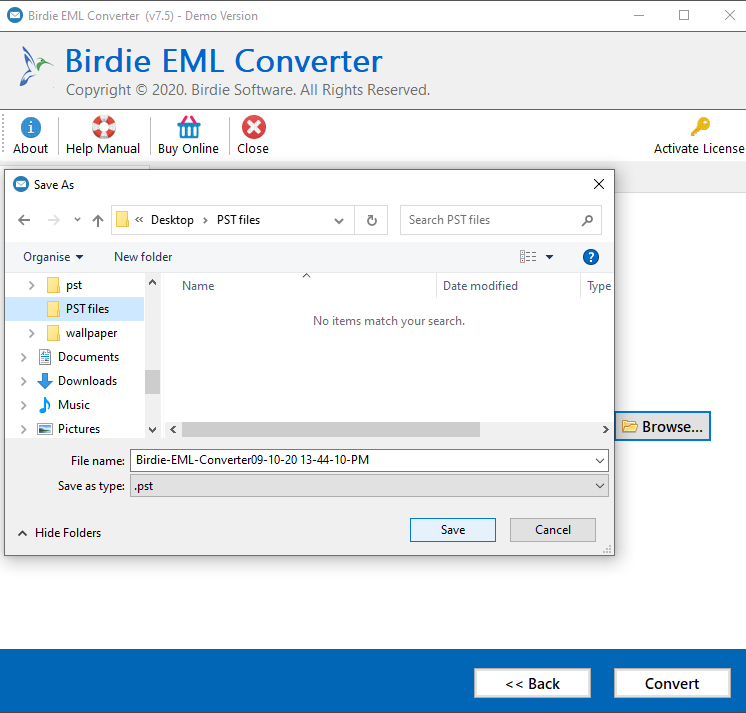Screen dimensions: 746x713
Task: Click Desktop in the address path
Action: 172,220
